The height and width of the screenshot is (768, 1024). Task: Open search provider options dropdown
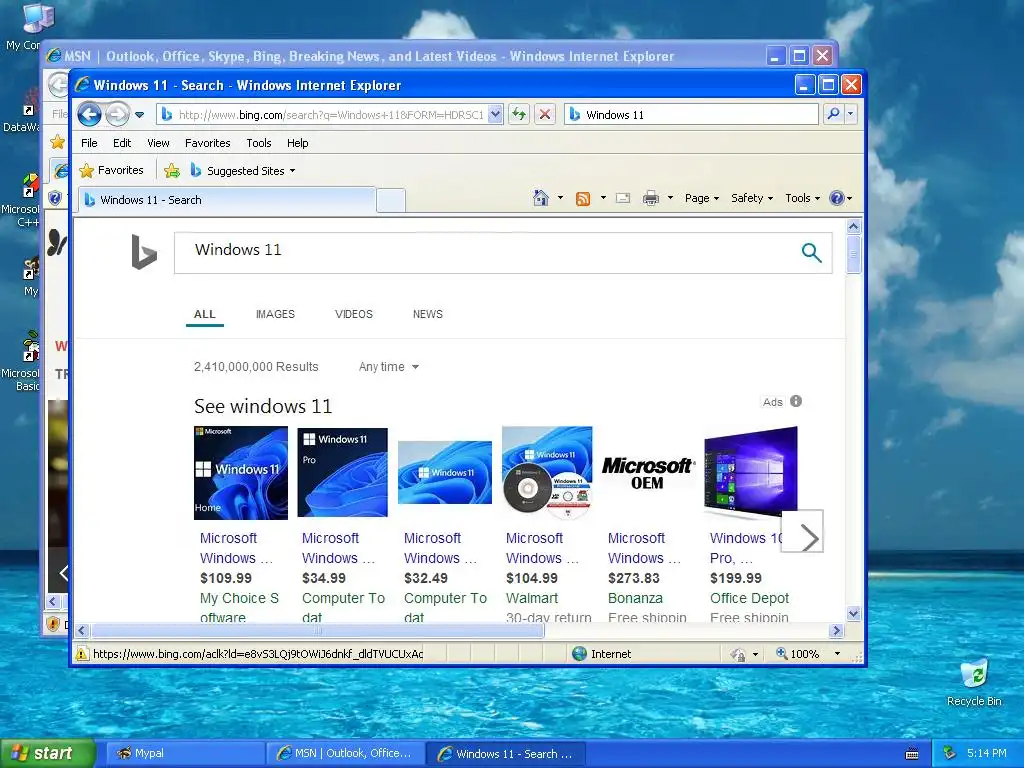tap(850, 114)
